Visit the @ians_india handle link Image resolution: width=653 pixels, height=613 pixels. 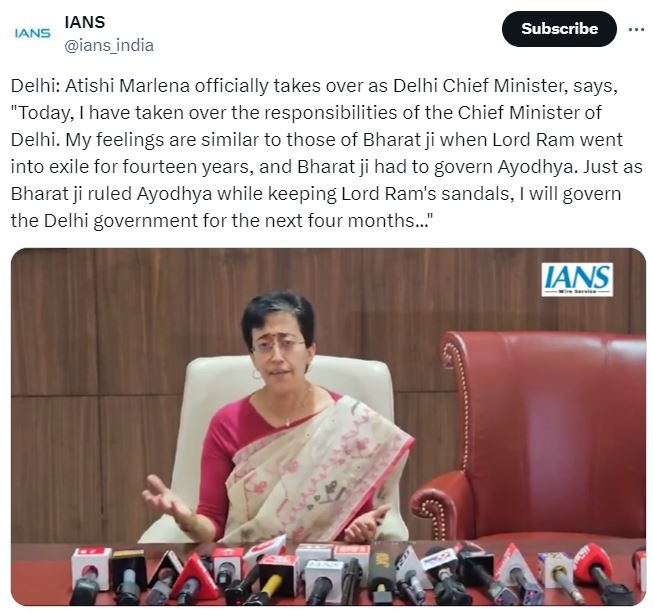pos(109,45)
